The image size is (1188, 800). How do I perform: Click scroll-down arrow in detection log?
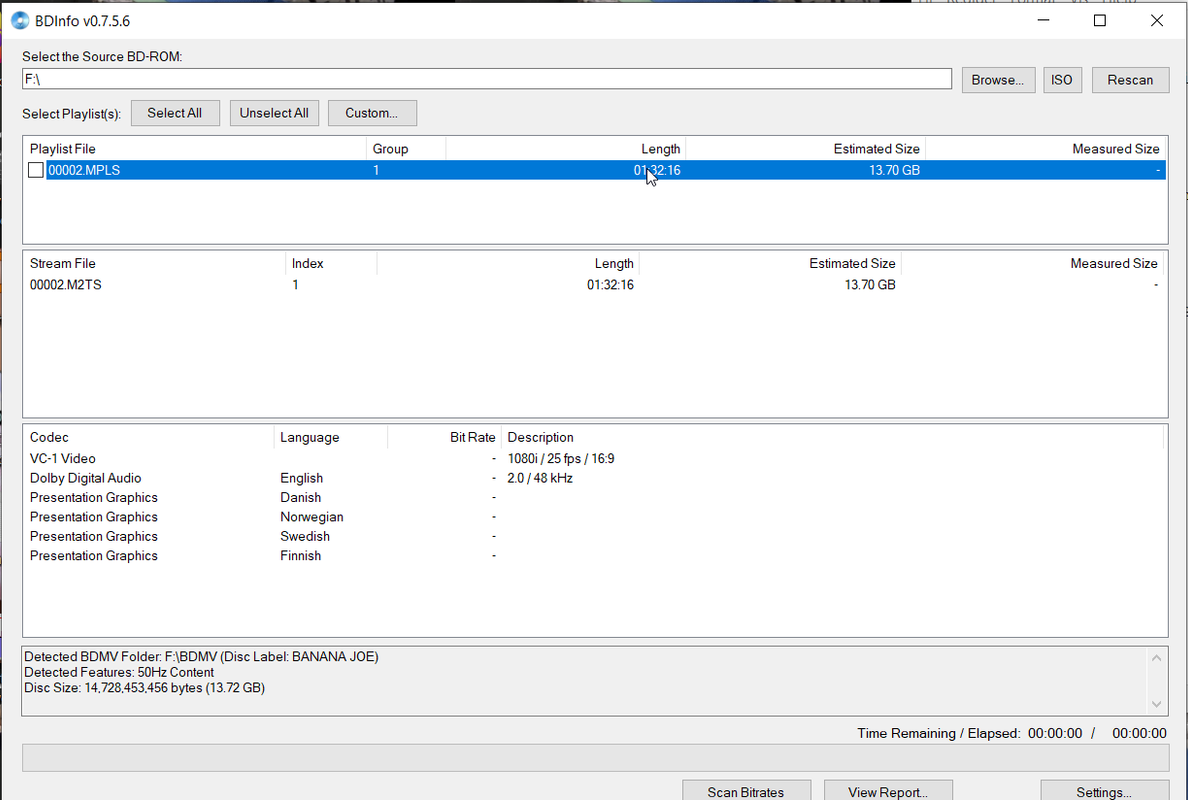1156,705
